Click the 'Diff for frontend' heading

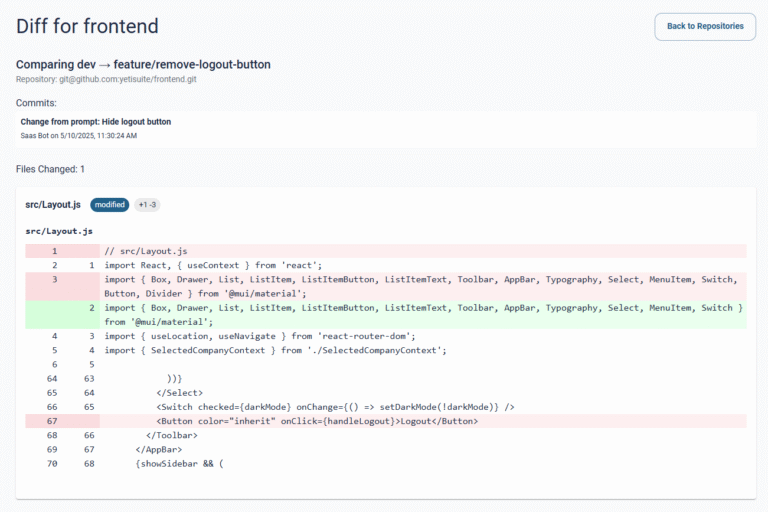[x=87, y=26]
